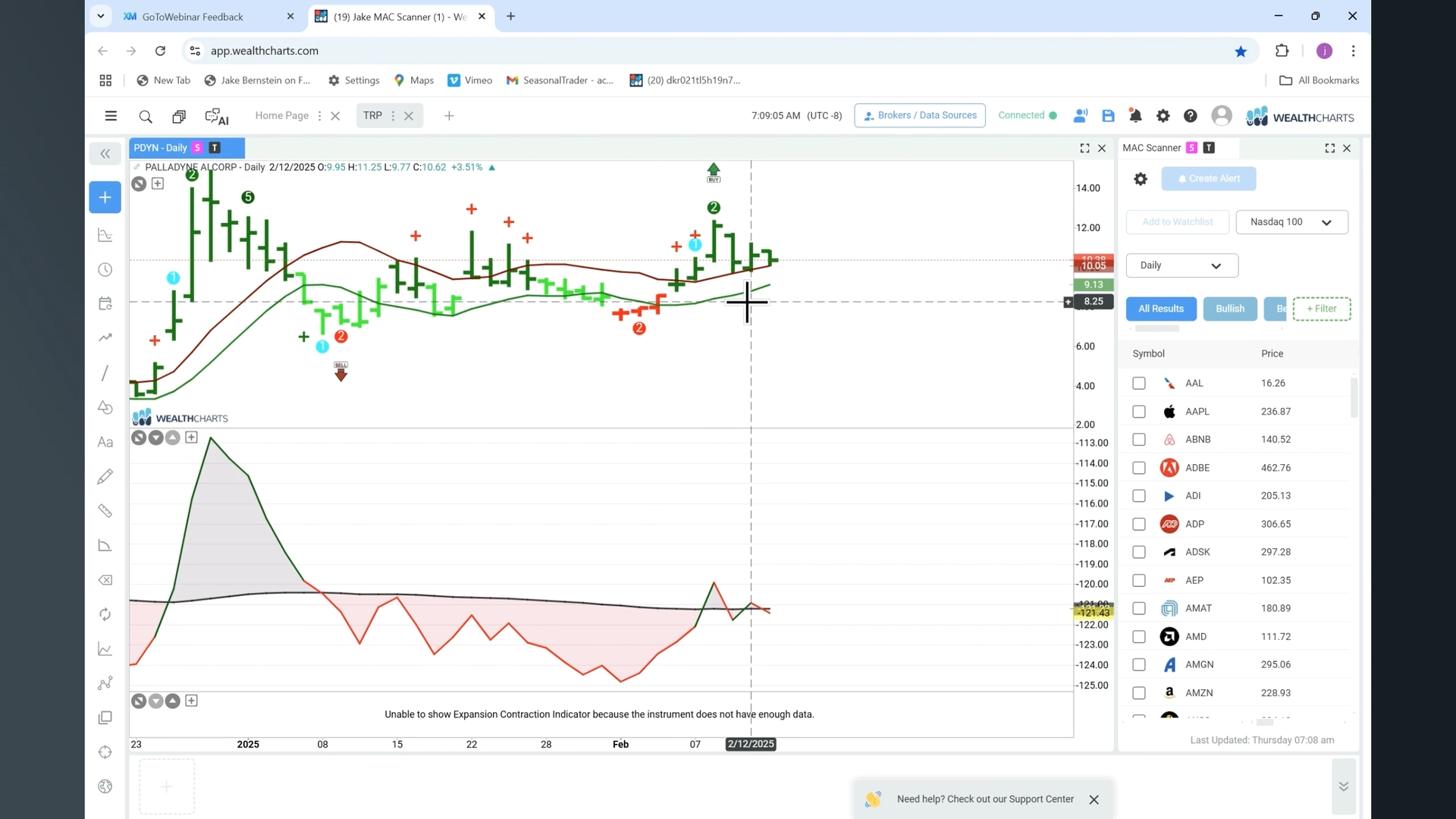
Task: Tick the AMZN checkbox
Action: (1139, 693)
